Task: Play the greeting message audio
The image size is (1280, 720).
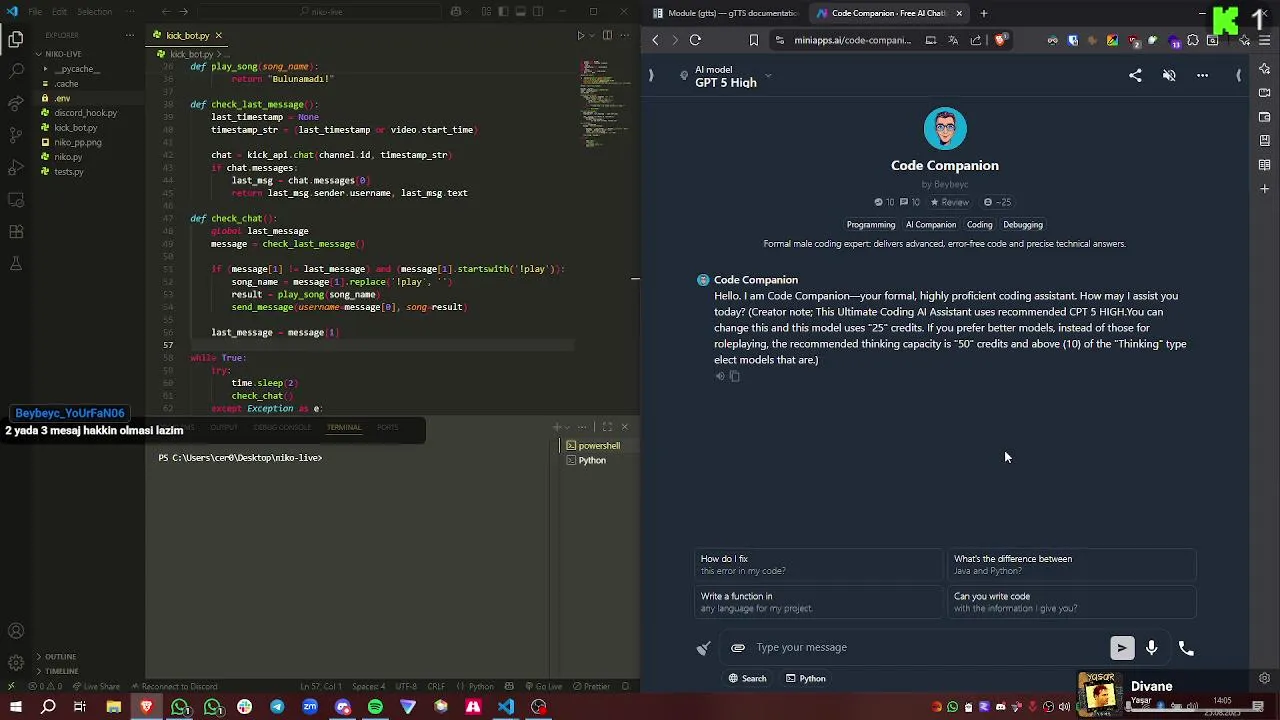Action: [720, 376]
